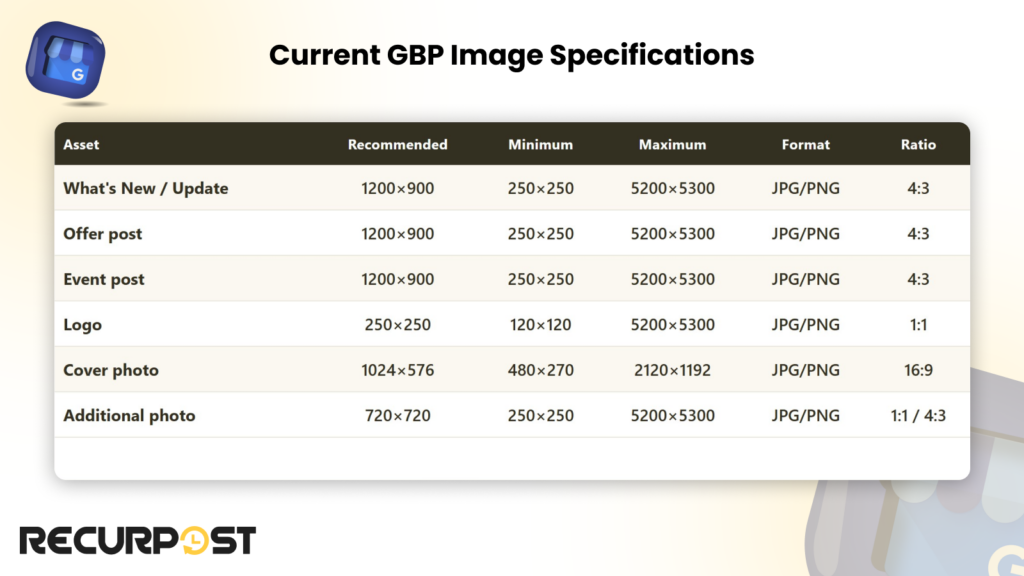Screen dimensions: 1024x576
Task: Click the 16:9 ratio for Cover photo
Action: tap(918, 370)
